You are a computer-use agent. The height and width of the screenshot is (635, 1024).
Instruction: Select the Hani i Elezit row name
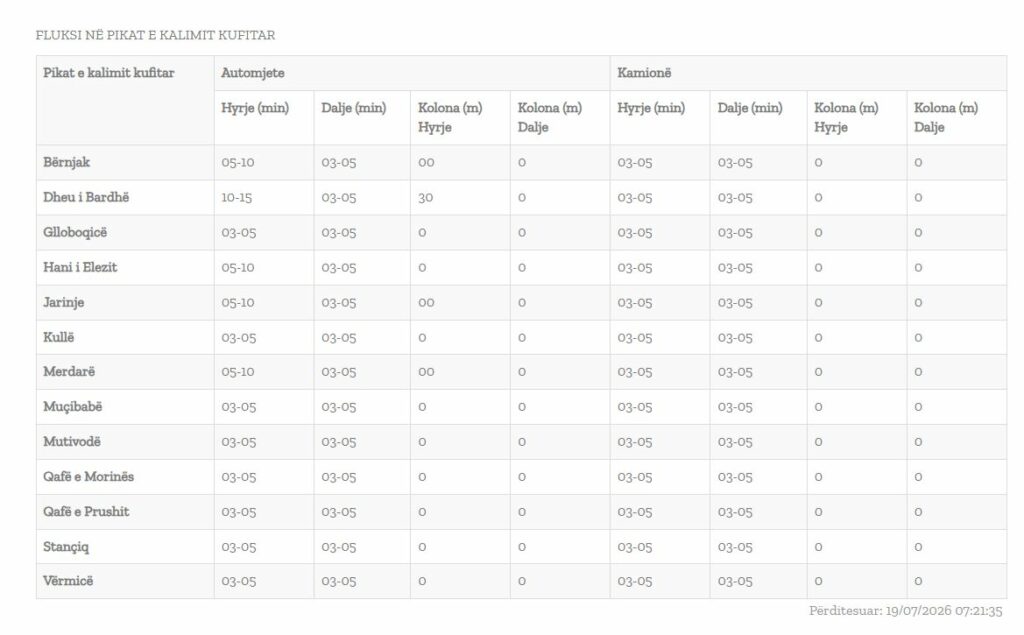[80, 267]
